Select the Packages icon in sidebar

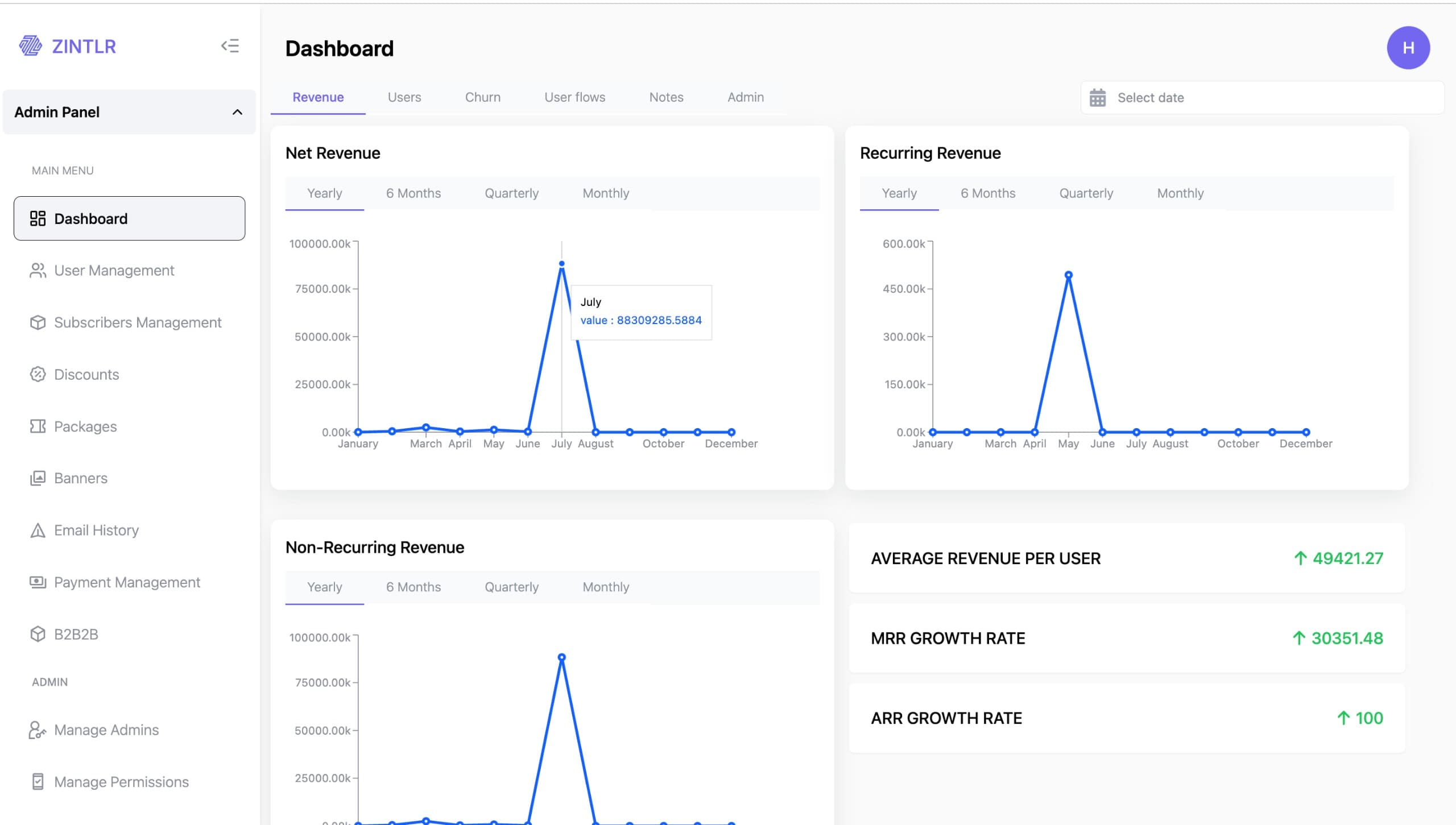point(38,426)
